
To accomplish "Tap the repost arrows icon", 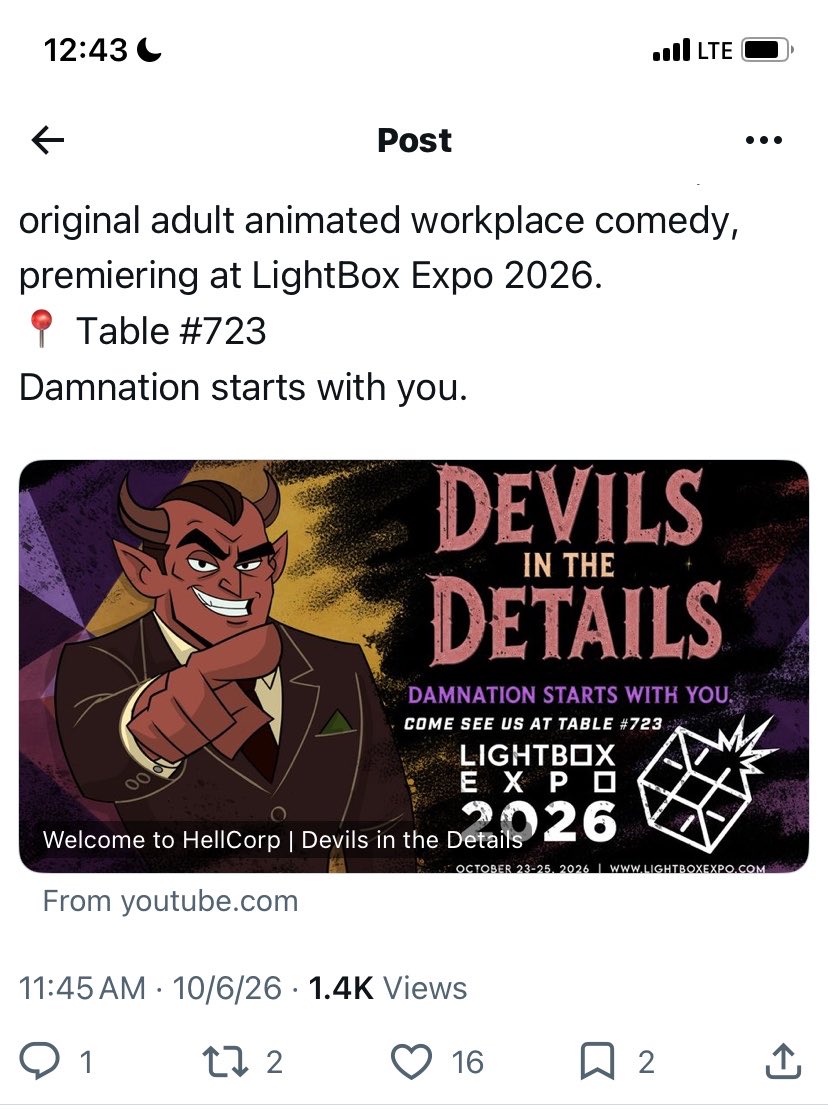I will (225, 1062).
